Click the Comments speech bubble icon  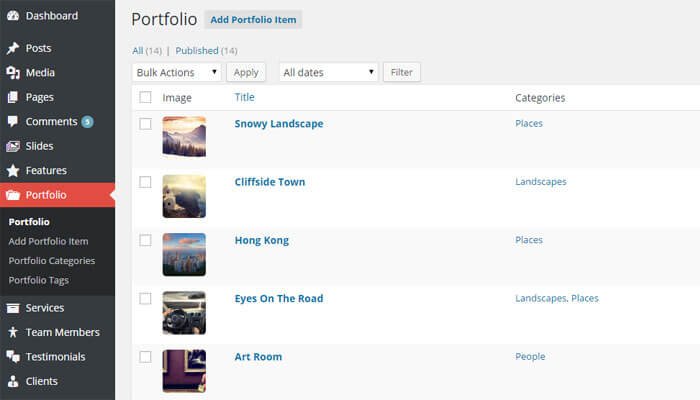coord(12,122)
